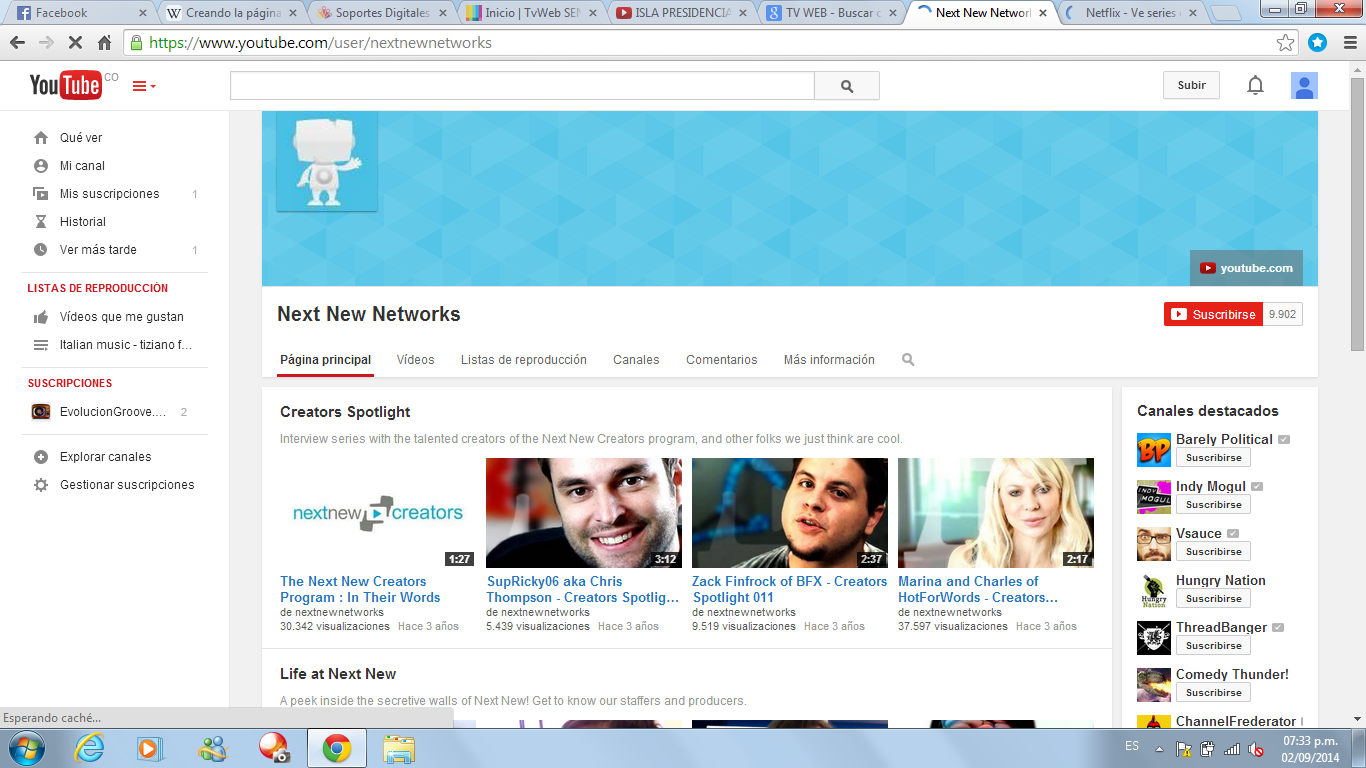1366x768 pixels.
Task: Click the Subir upload button
Action: pos(1191,86)
